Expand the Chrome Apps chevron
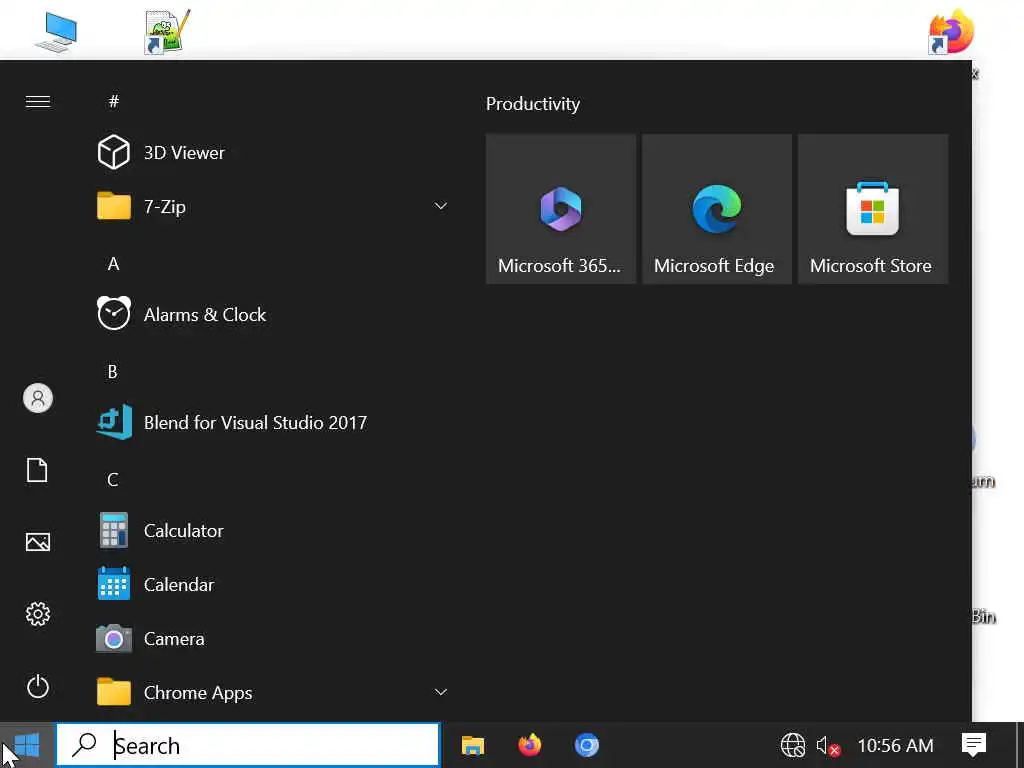Viewport: 1024px width, 768px height. tap(441, 692)
